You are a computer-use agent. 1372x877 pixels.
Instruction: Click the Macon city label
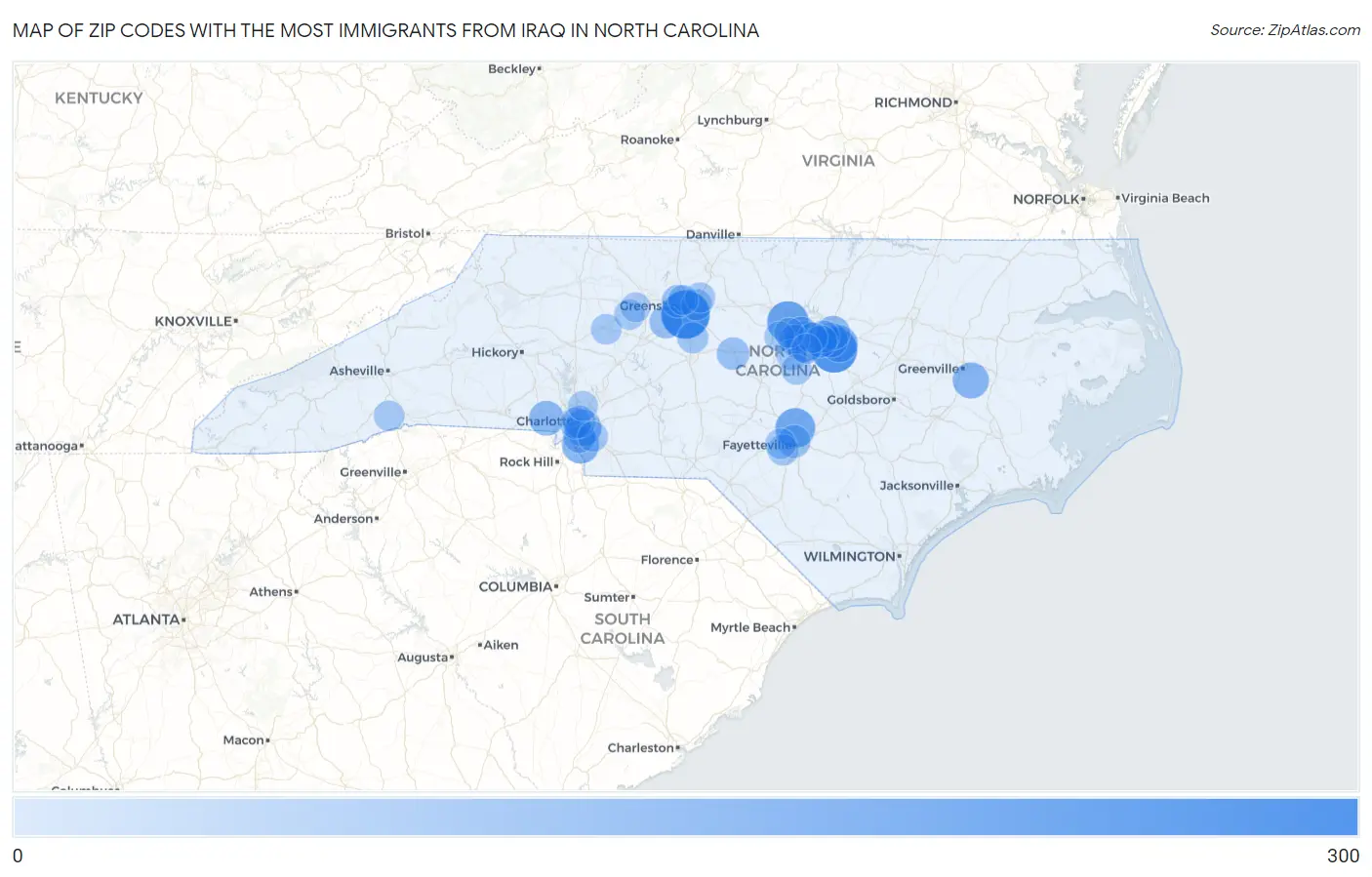tap(243, 739)
